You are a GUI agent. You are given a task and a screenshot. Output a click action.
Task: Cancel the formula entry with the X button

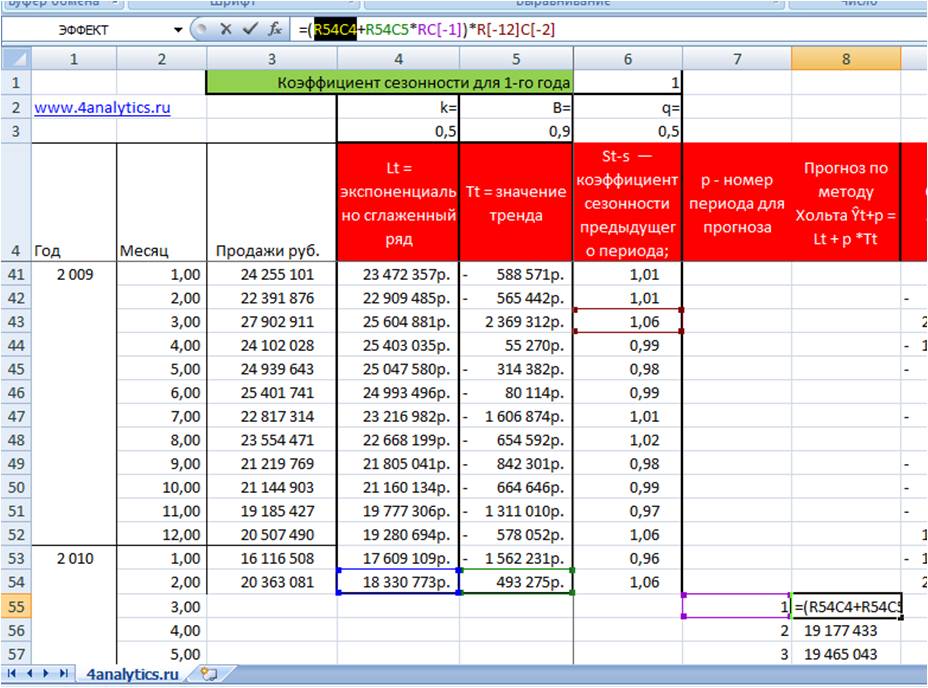(x=226, y=30)
